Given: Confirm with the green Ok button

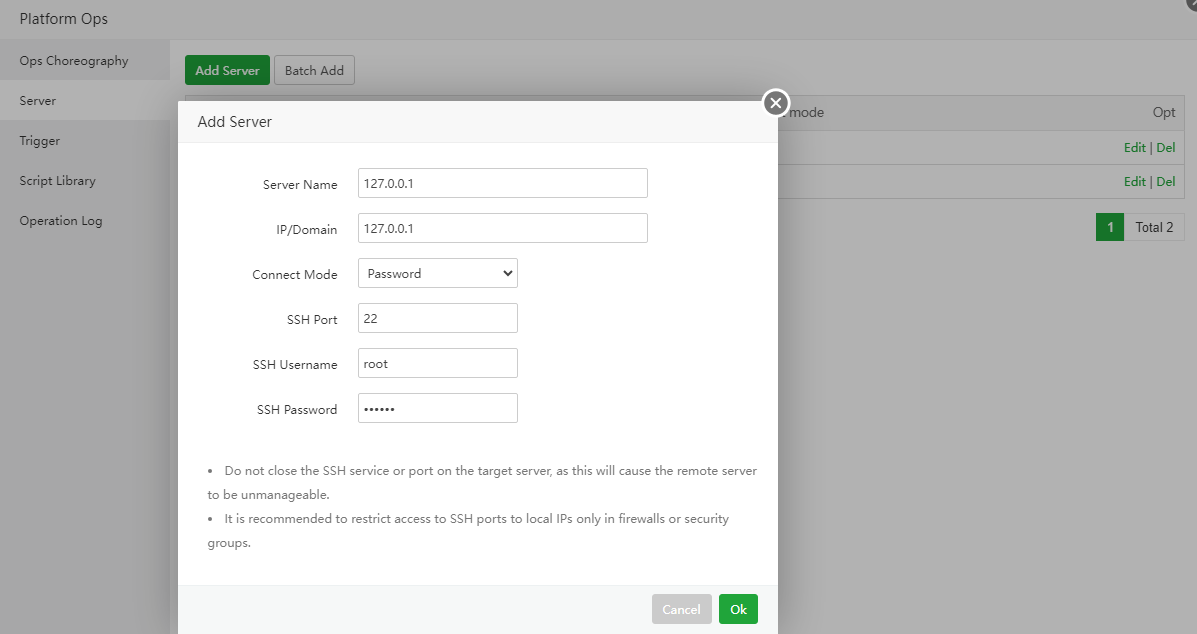Looking at the screenshot, I should point(738,609).
